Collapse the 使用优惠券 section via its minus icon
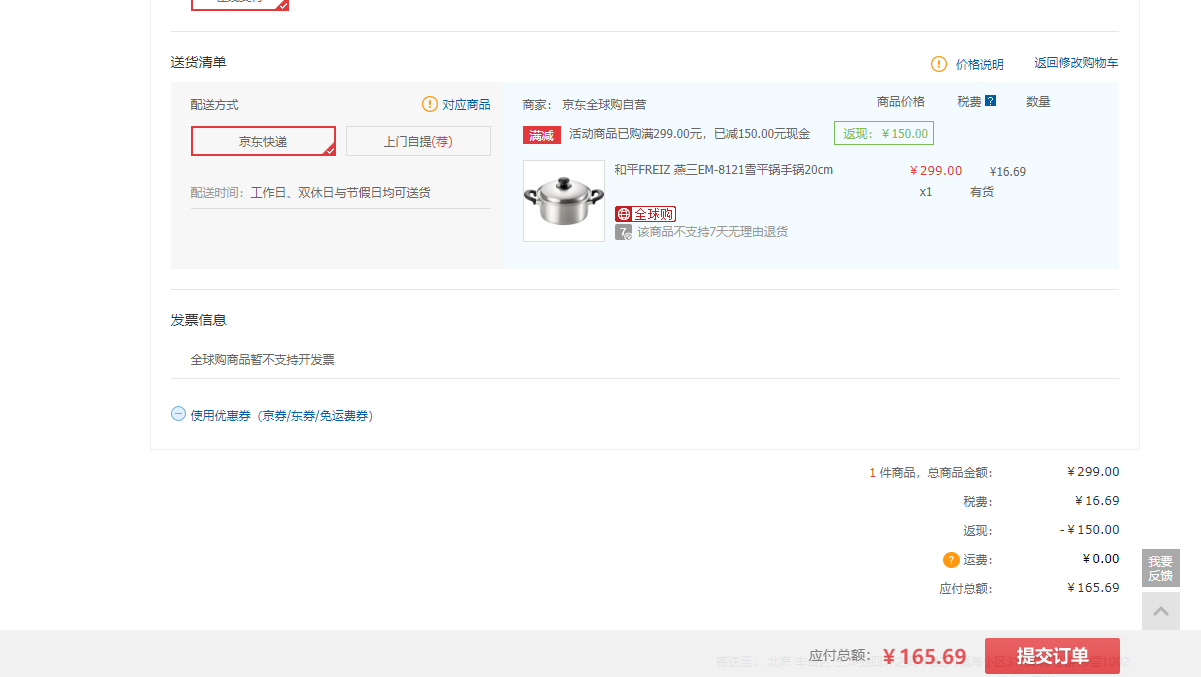1201x677 pixels. tap(178, 413)
